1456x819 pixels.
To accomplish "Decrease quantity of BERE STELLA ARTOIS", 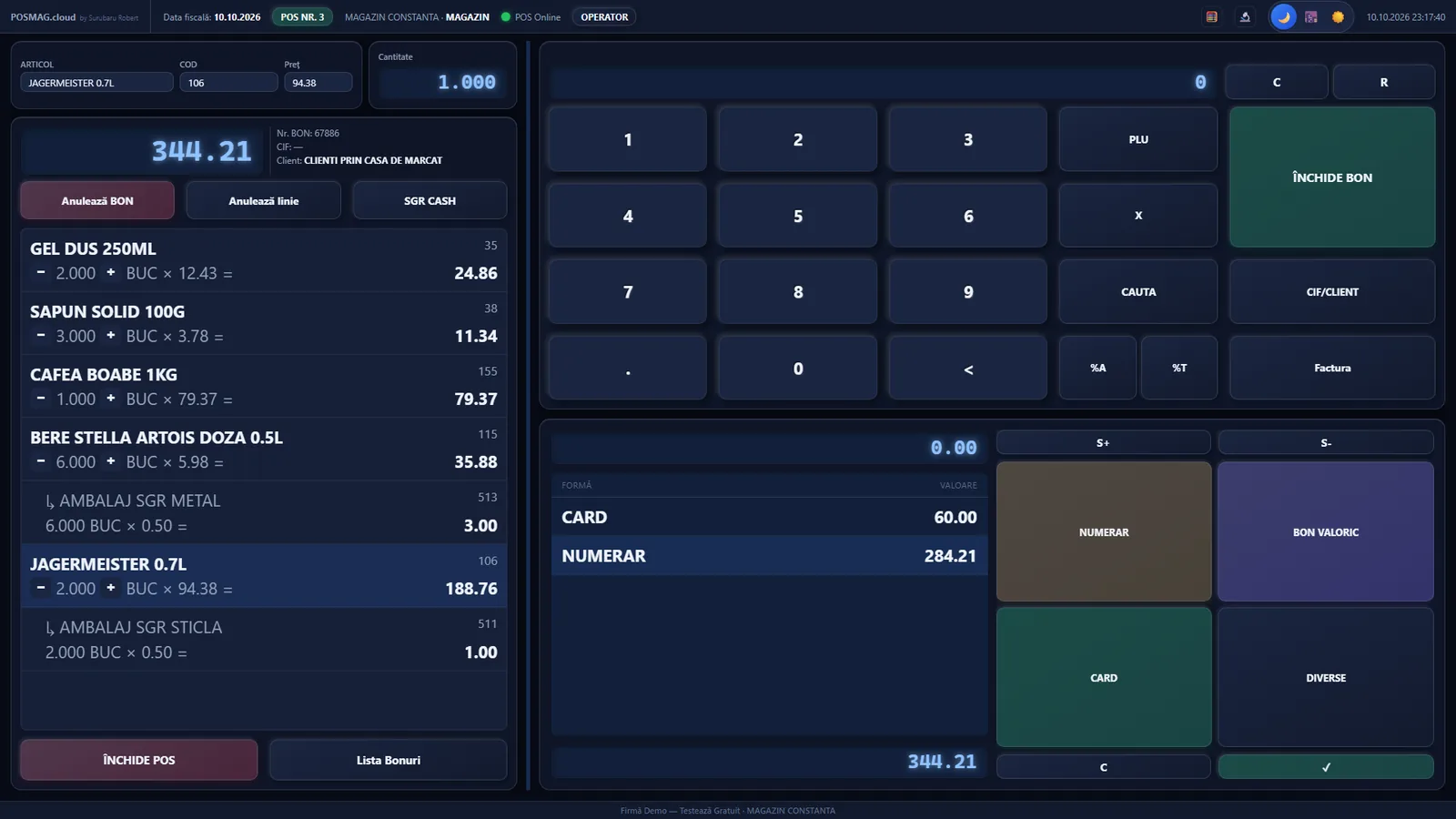I will (41, 461).
